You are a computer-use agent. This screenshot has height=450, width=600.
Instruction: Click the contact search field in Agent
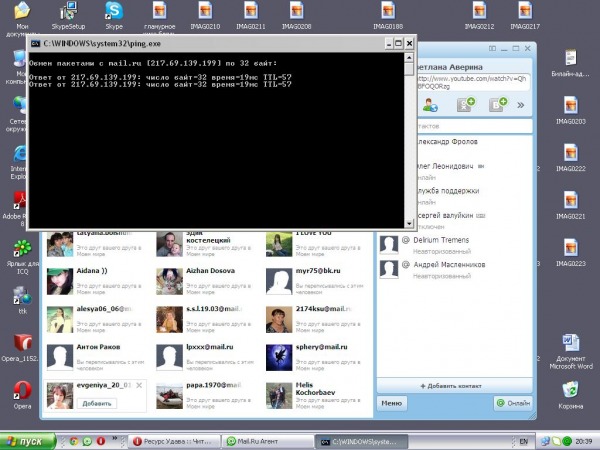[x=474, y=126]
